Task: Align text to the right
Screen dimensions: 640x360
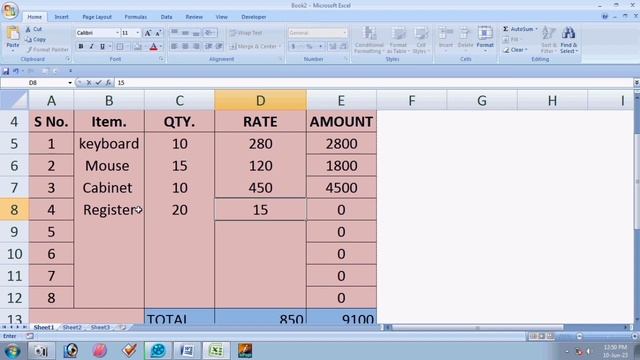Action: [x=196, y=47]
